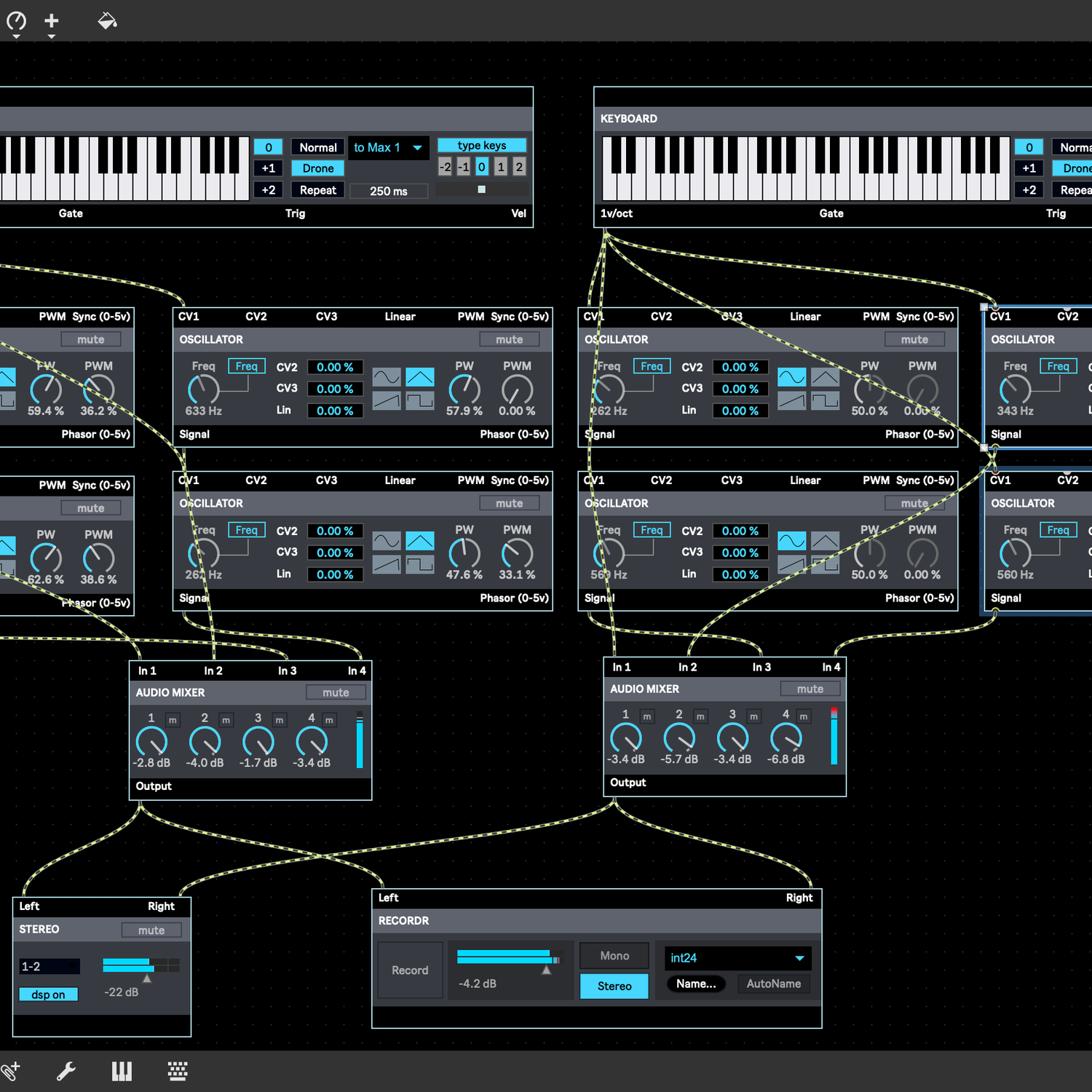Click the AutoName button
Viewport: 1092px width, 1092px height.
(x=773, y=984)
